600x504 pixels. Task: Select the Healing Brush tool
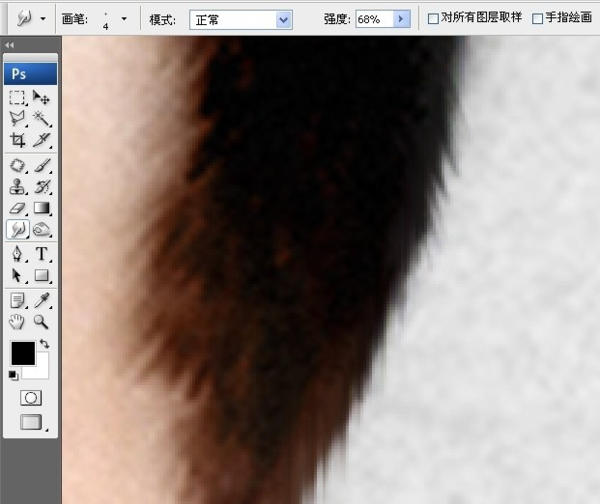click(x=17, y=166)
